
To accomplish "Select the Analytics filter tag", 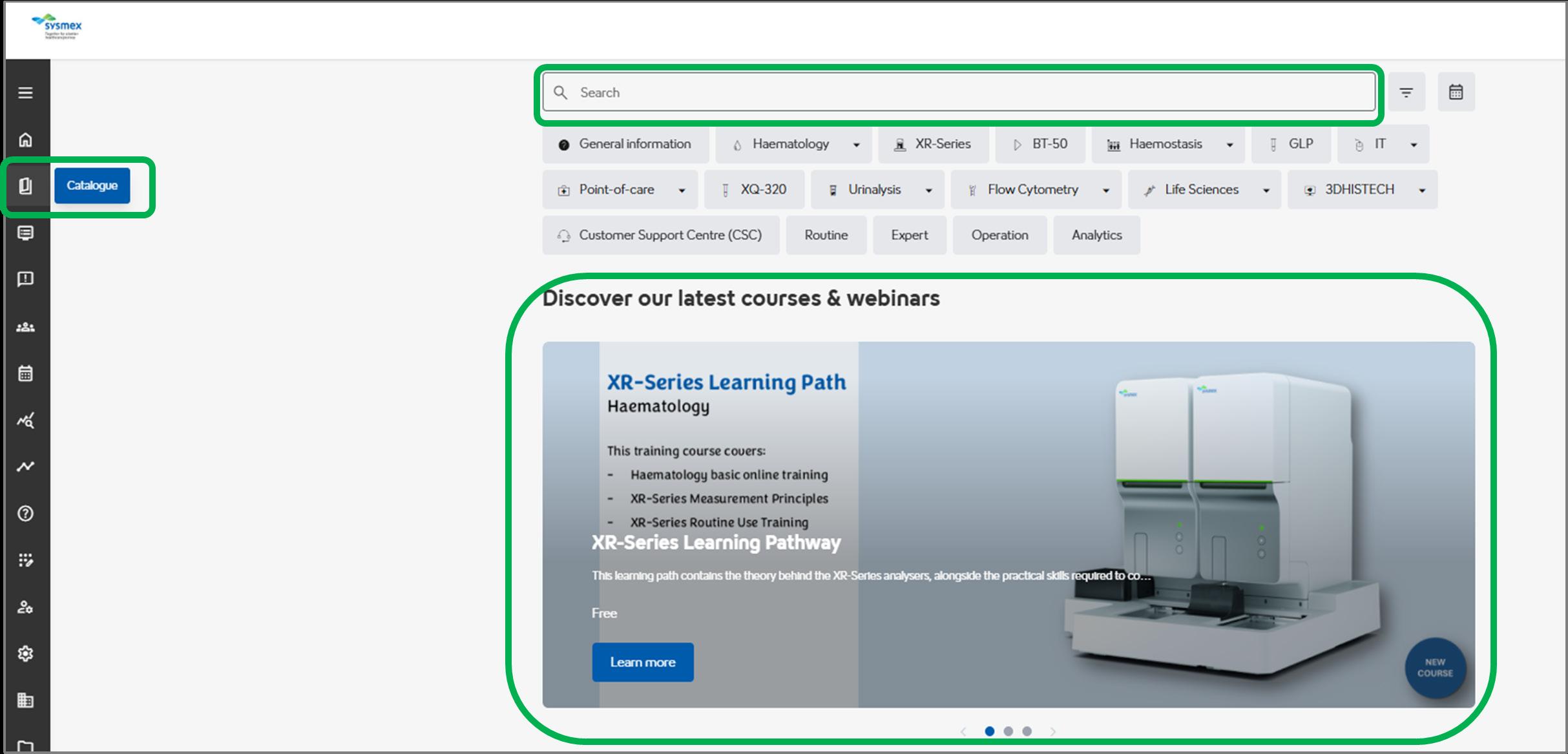I will pyautogui.click(x=1096, y=235).
